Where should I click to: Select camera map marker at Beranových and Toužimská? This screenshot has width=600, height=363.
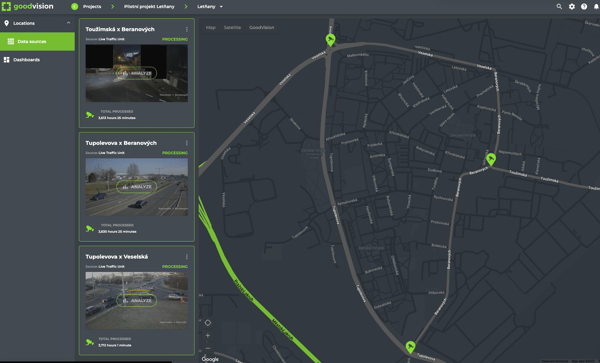pyautogui.click(x=491, y=159)
